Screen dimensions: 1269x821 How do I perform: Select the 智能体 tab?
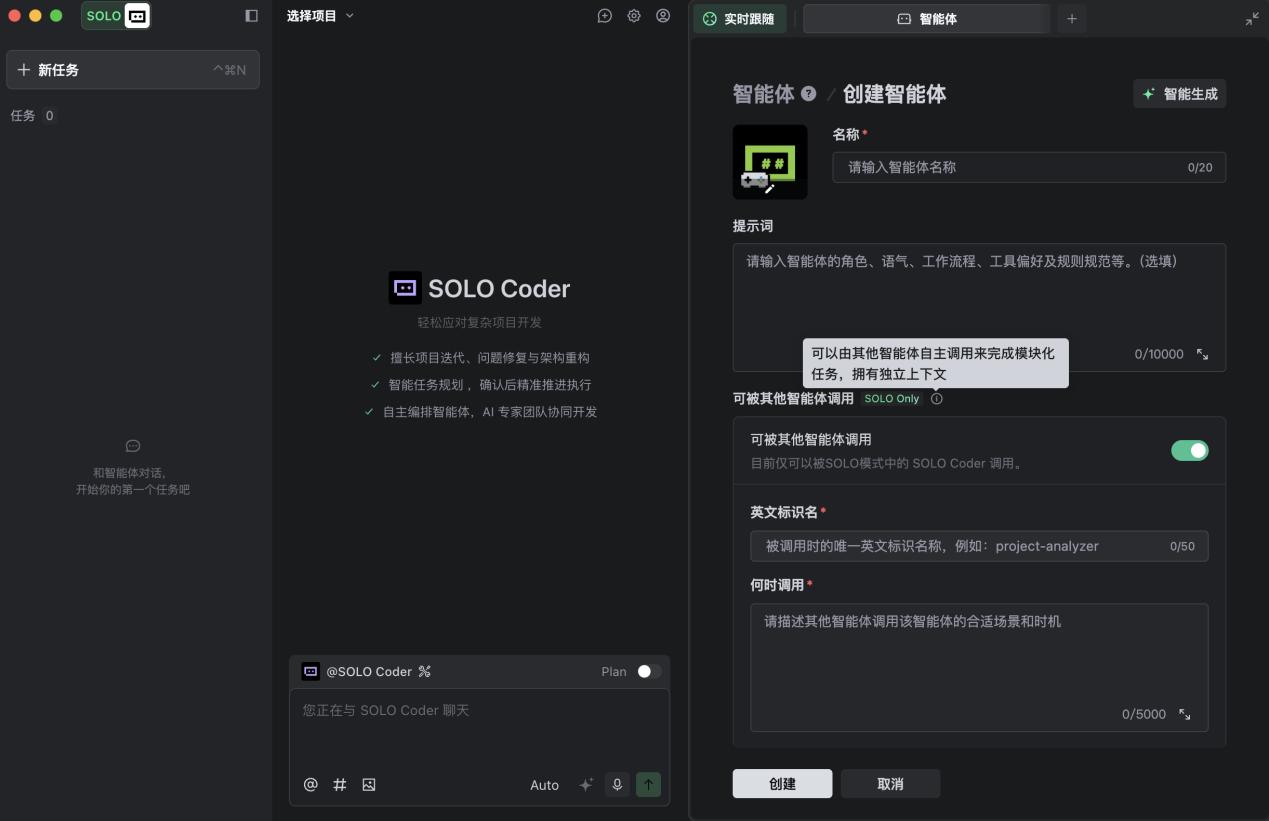click(926, 18)
